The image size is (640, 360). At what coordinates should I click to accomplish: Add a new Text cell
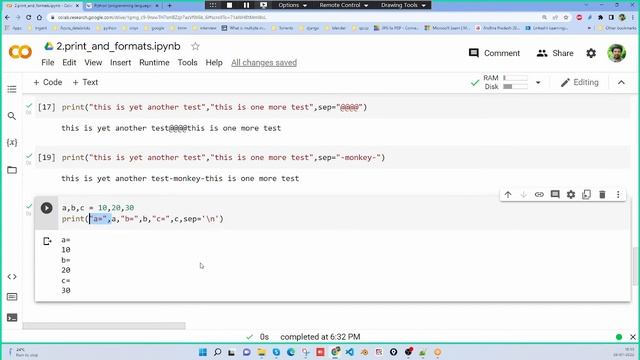coord(85,82)
